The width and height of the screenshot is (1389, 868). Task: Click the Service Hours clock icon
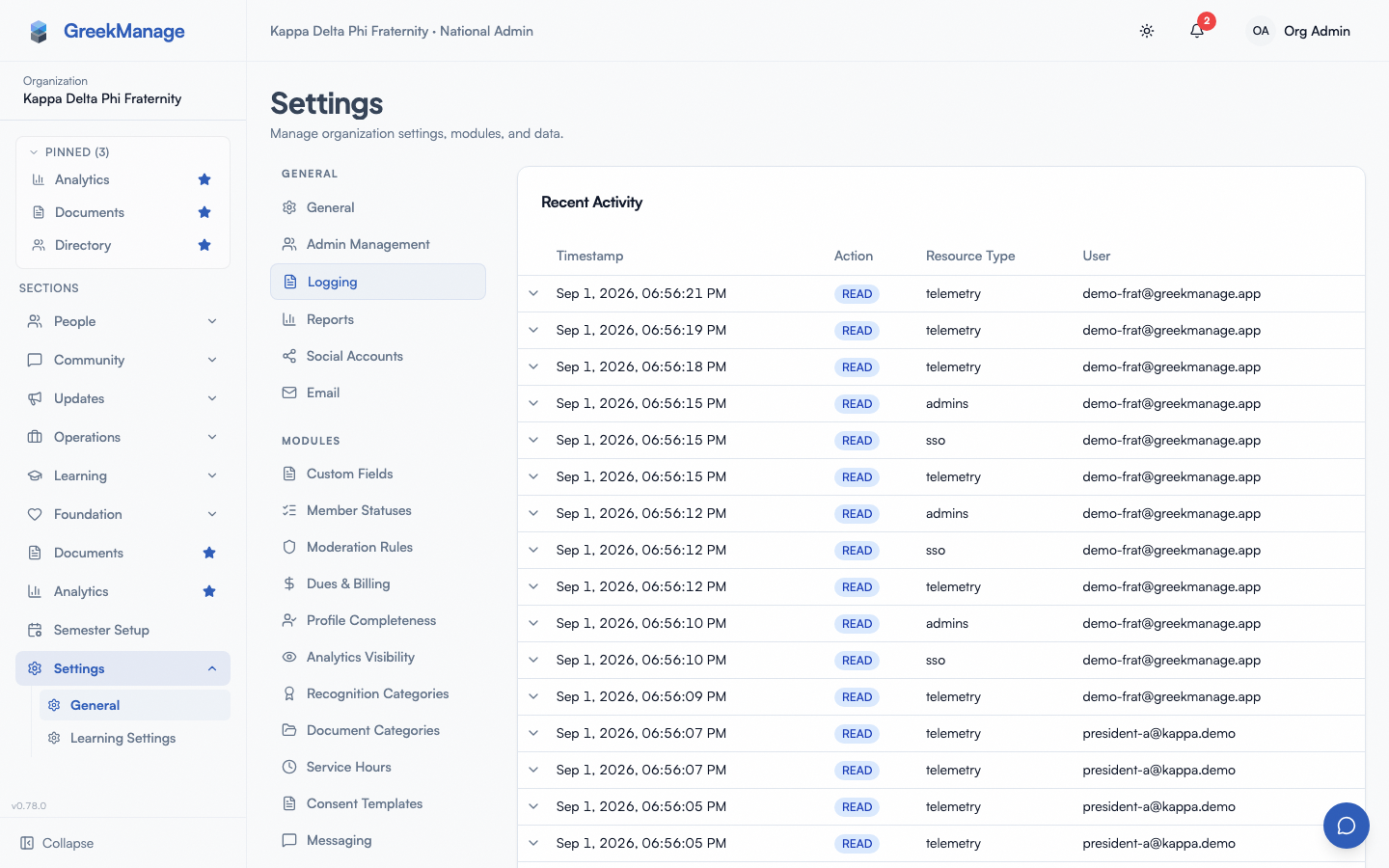289,767
